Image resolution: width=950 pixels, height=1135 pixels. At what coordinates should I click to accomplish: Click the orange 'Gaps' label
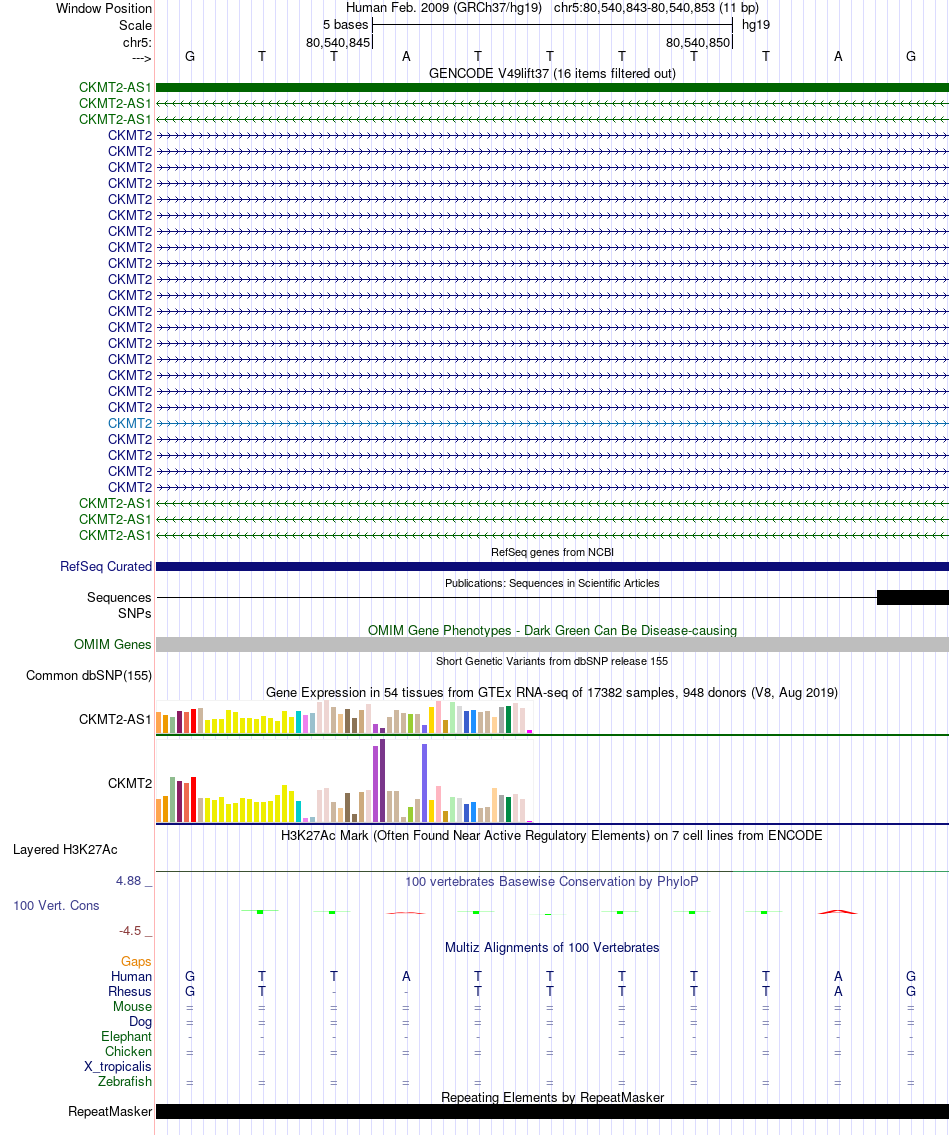[136, 962]
